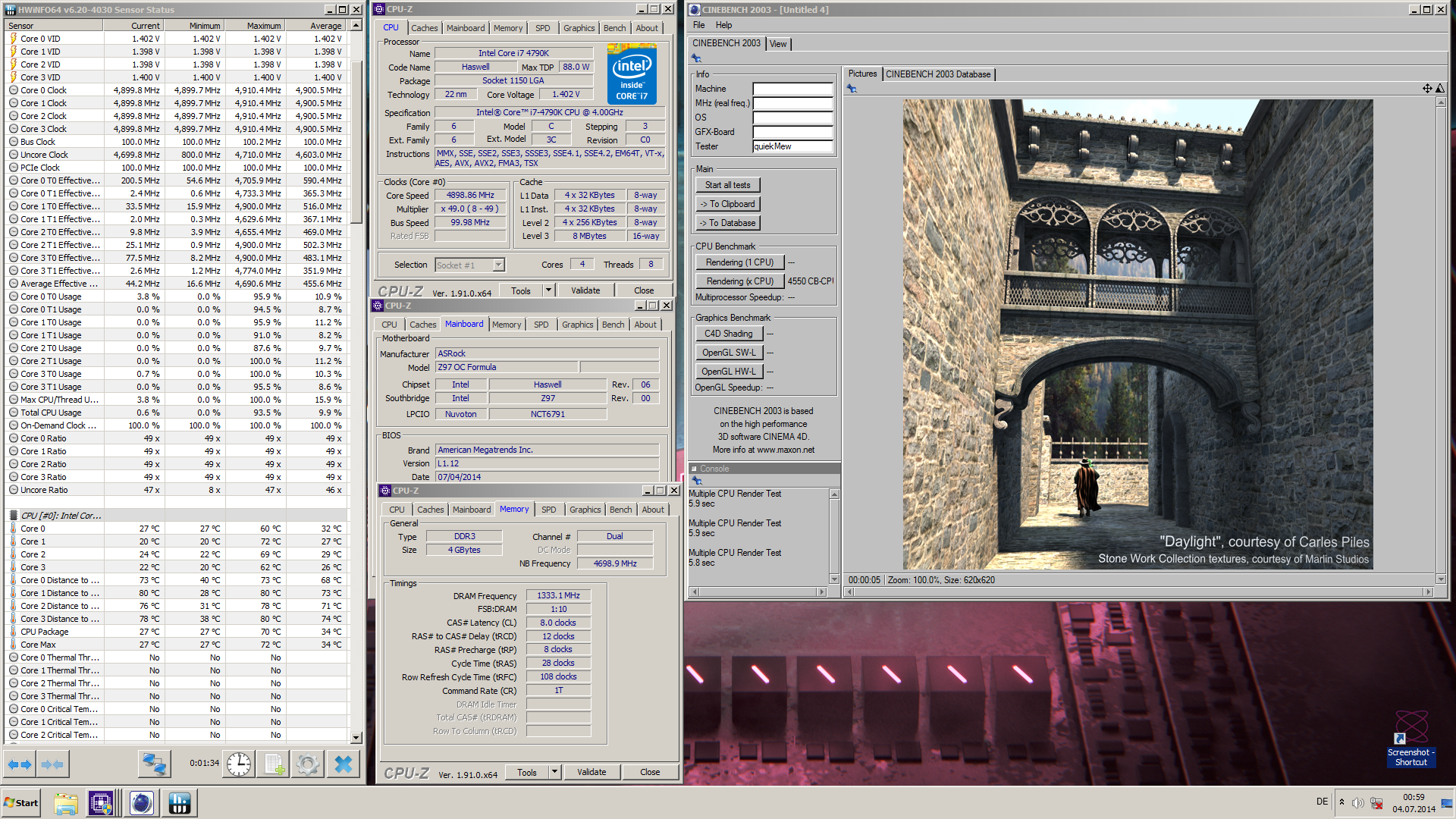Click pin icon in the Console panel
Viewport: 1456px width, 819px height.
pos(697,480)
